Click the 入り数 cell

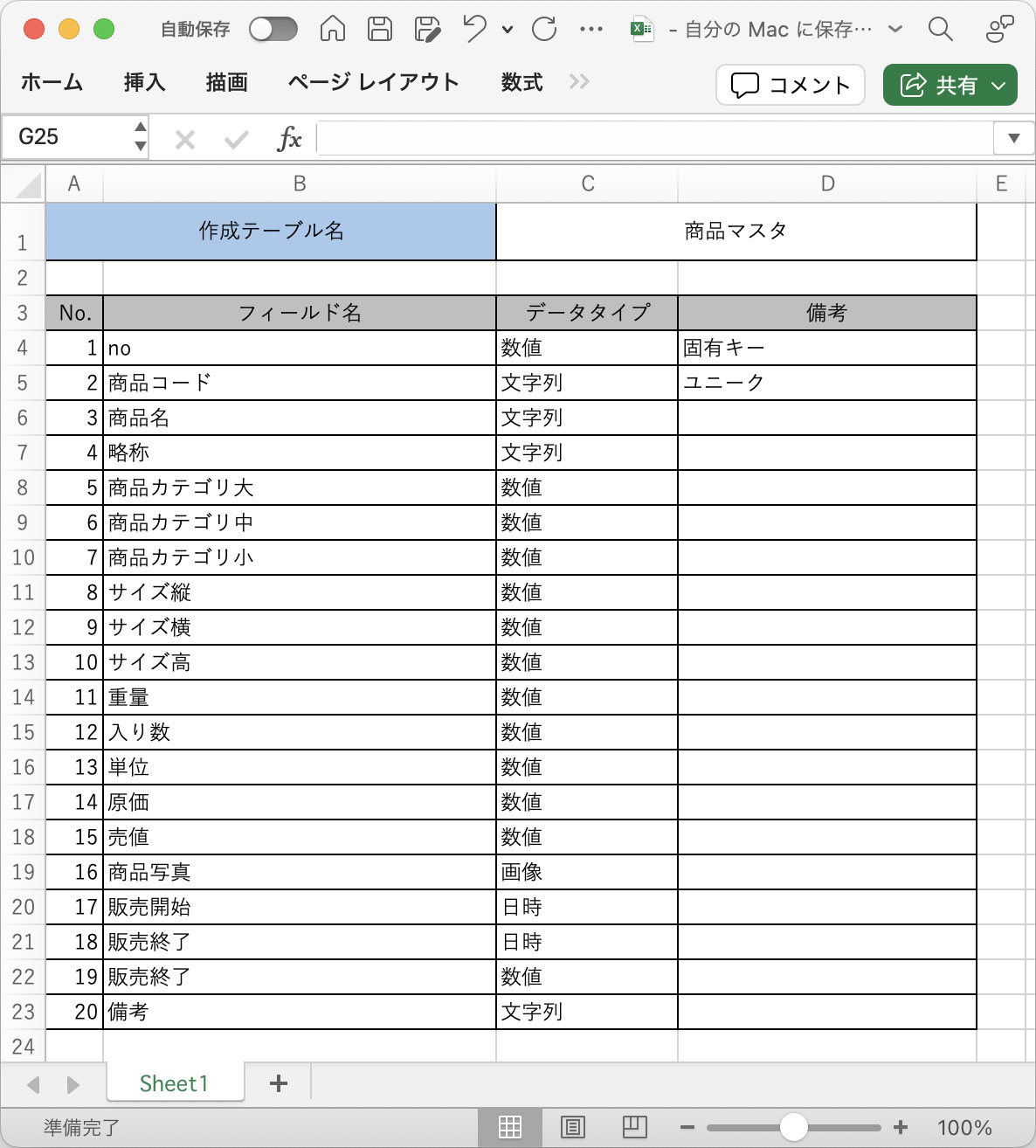pyautogui.click(x=300, y=732)
